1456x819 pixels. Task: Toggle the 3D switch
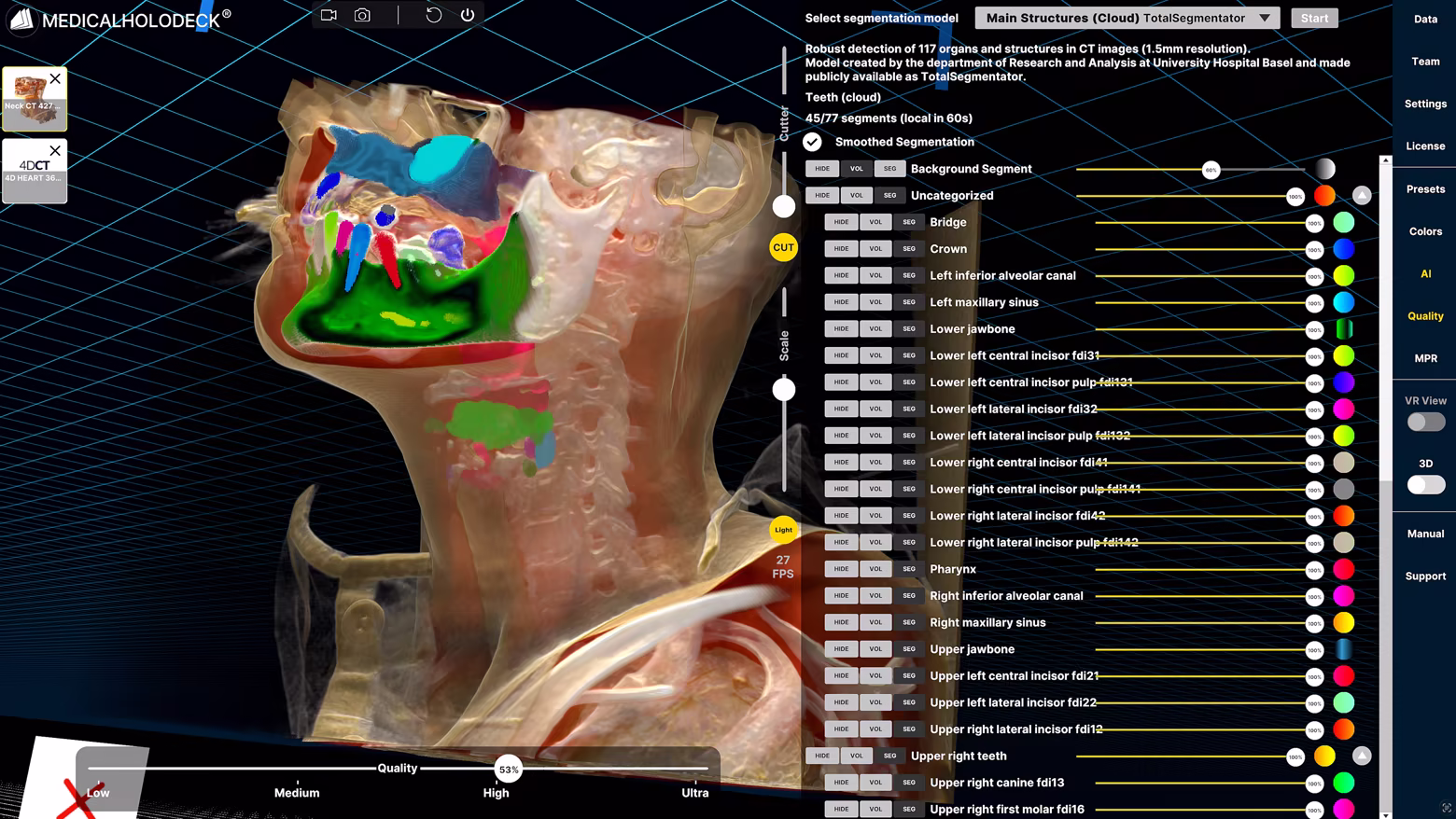click(1426, 485)
